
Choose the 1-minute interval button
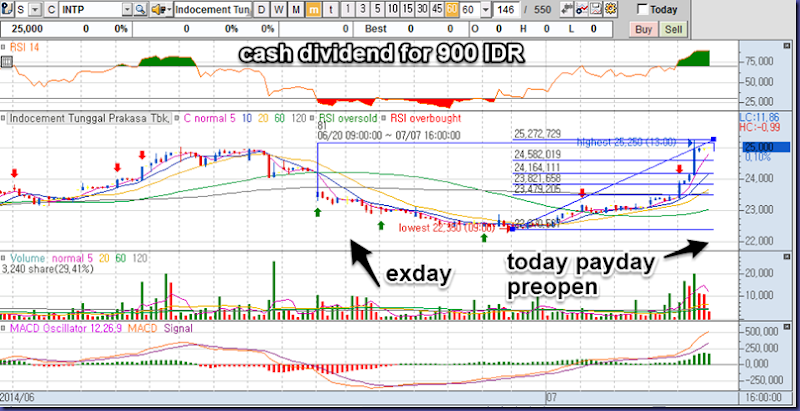(348, 9)
